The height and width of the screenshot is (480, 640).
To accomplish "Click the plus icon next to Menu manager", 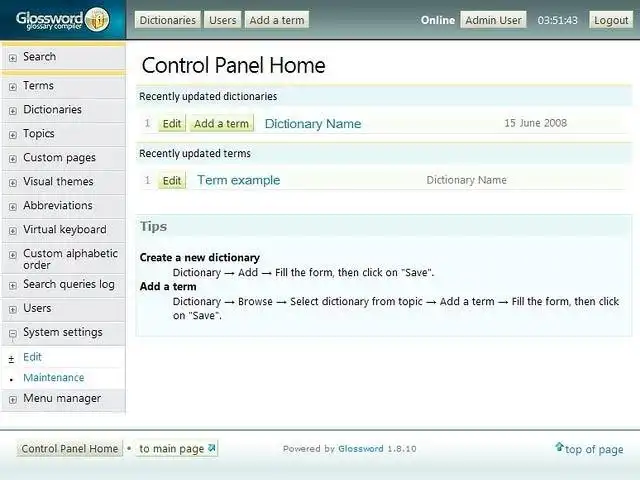I will click(x=13, y=400).
